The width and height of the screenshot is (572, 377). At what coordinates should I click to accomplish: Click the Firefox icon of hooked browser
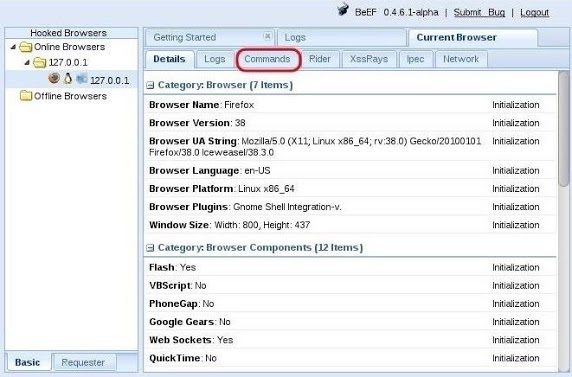(x=54, y=78)
